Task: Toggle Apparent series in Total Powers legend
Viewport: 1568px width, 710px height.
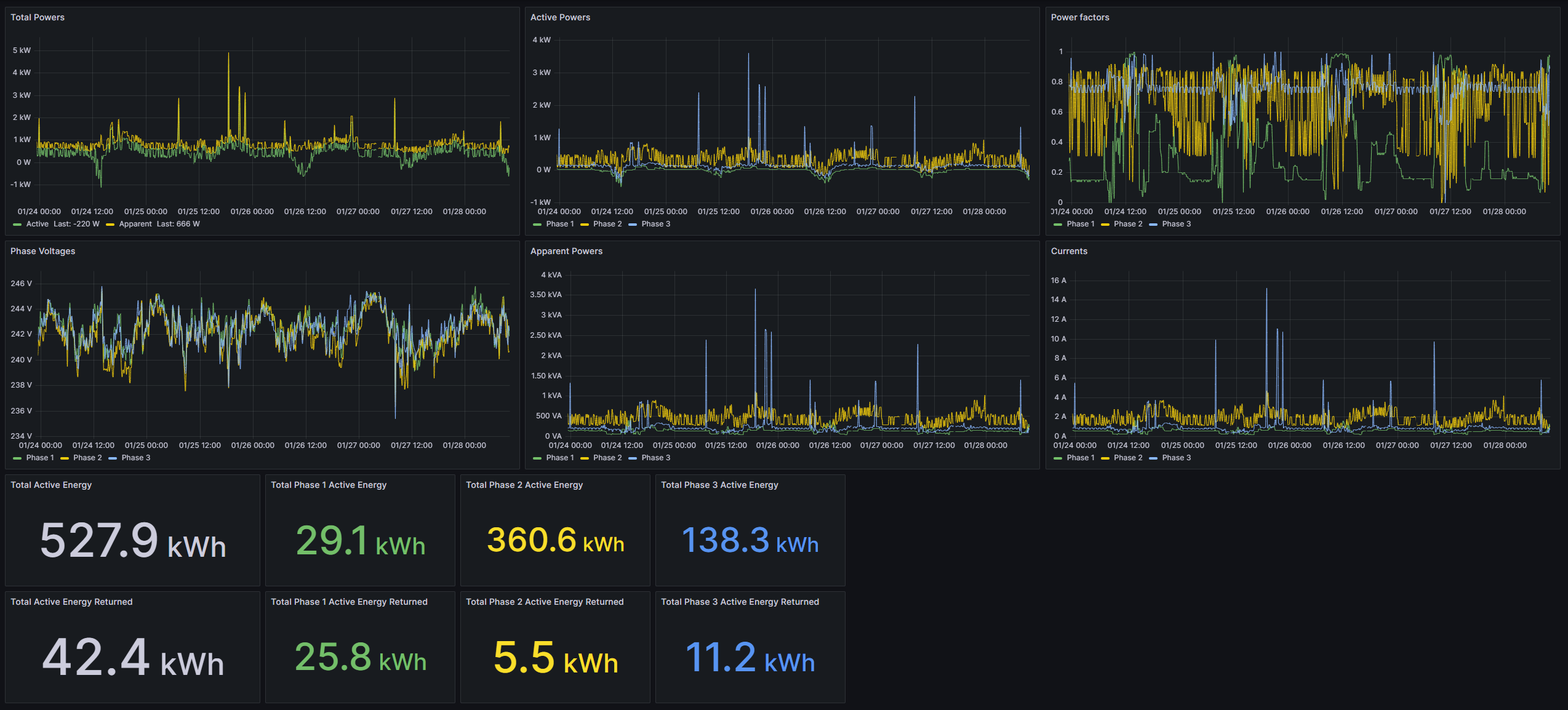Action: [x=135, y=224]
